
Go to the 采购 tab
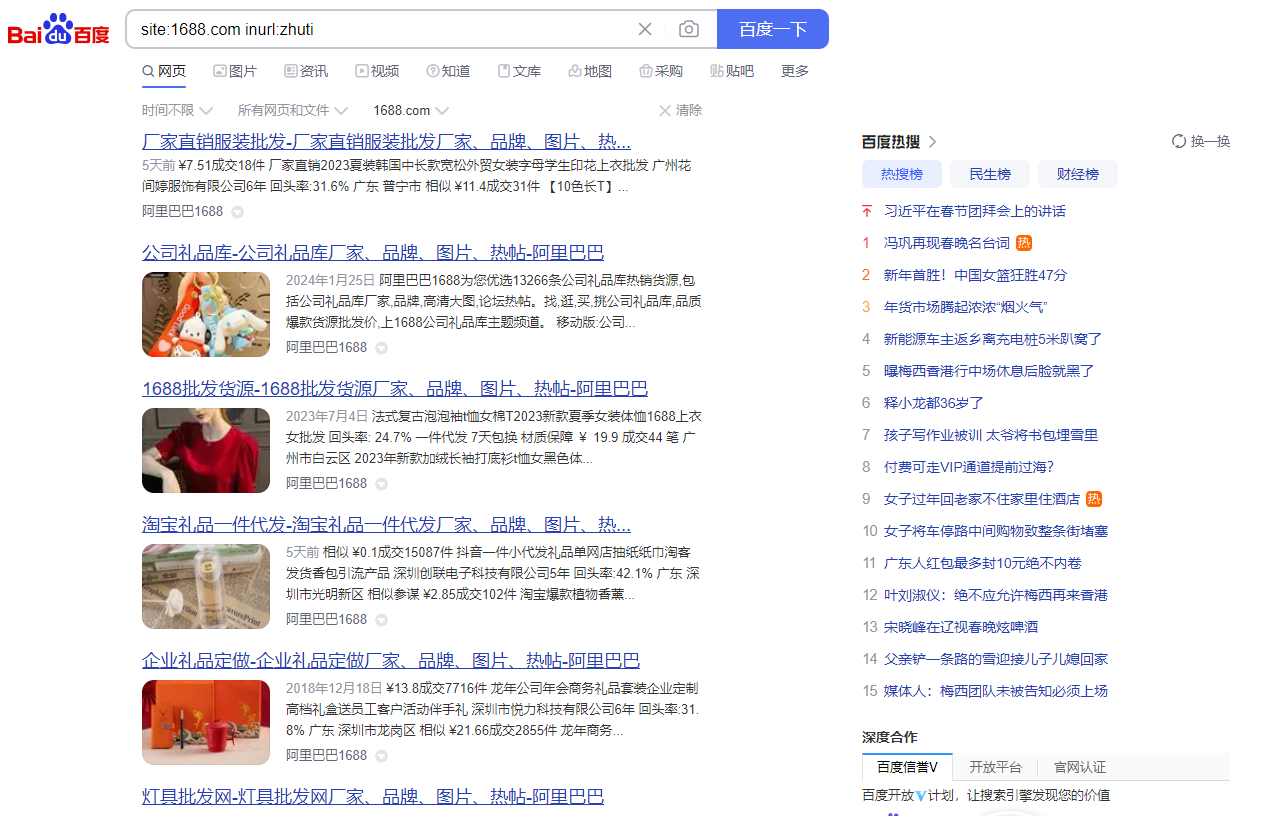coord(661,71)
